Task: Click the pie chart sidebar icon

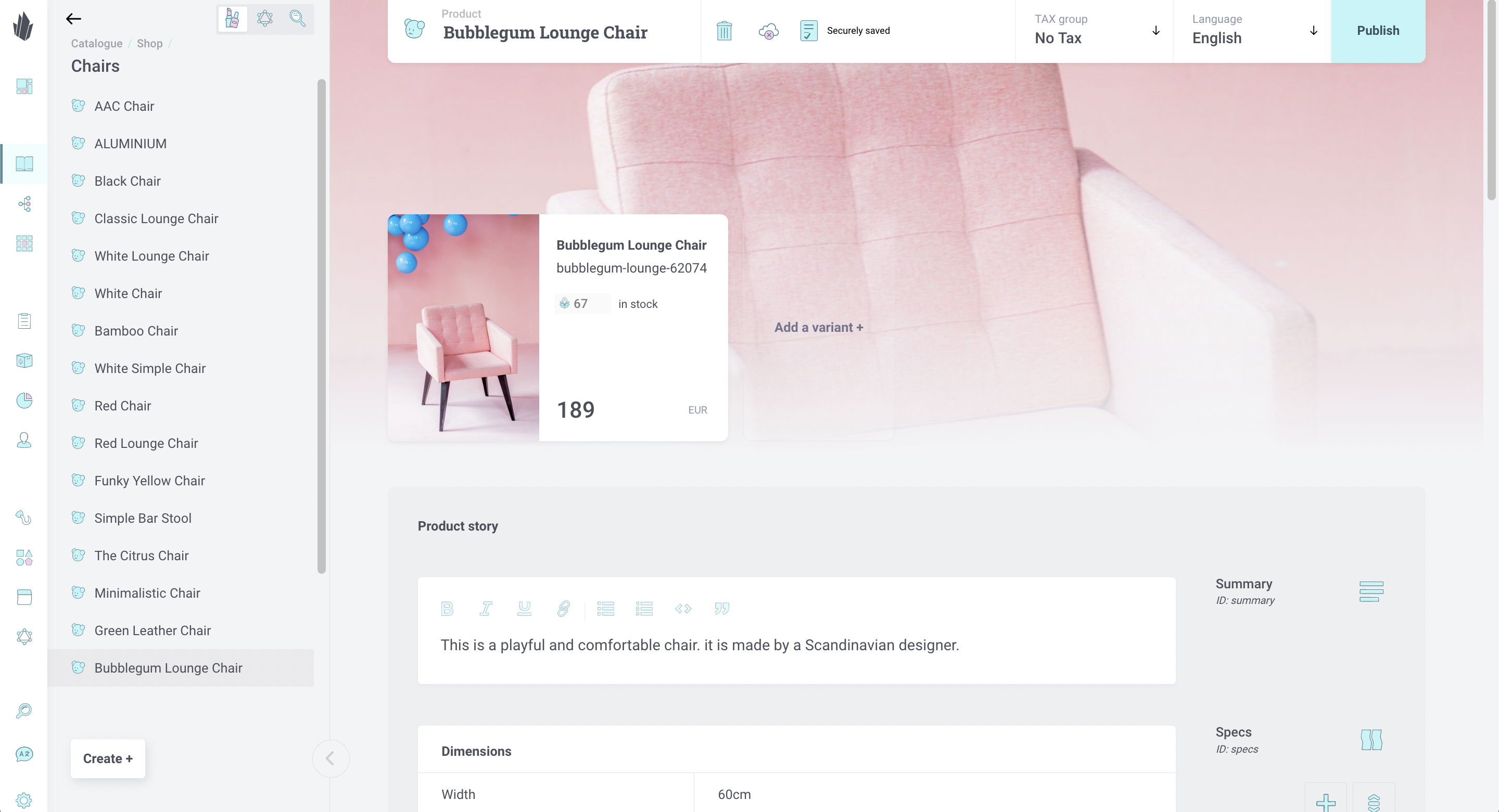Action: point(24,400)
